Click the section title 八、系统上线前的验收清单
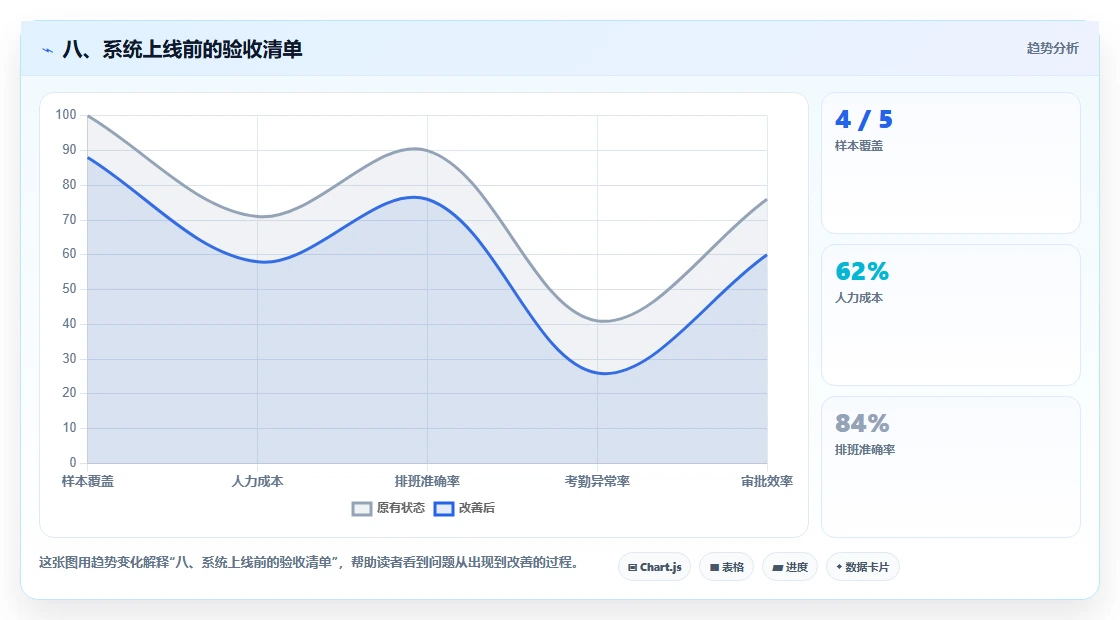 point(182,49)
